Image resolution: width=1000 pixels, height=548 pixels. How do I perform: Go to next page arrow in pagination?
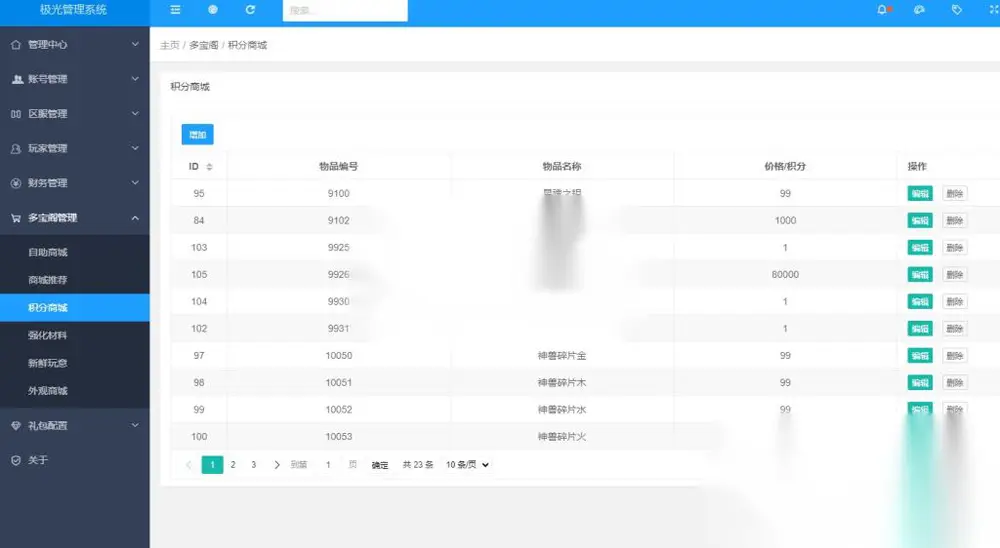click(277, 464)
